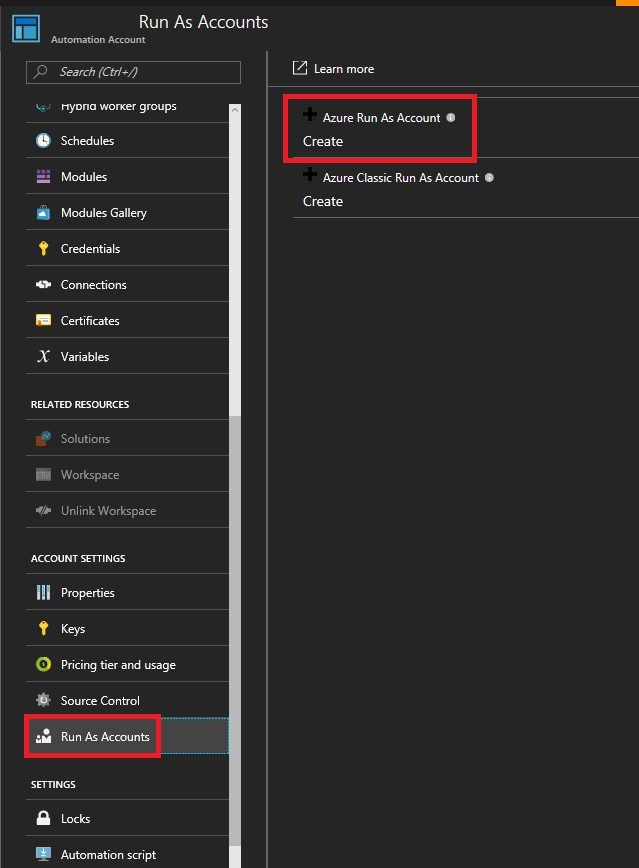This screenshot has width=639, height=868.
Task: Click plus icon for Azure Classic Run As Account
Action: 310,174
